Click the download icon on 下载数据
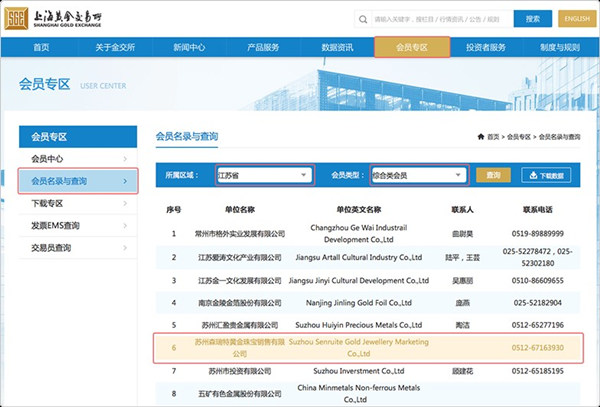The width and height of the screenshot is (600, 407). 533,176
